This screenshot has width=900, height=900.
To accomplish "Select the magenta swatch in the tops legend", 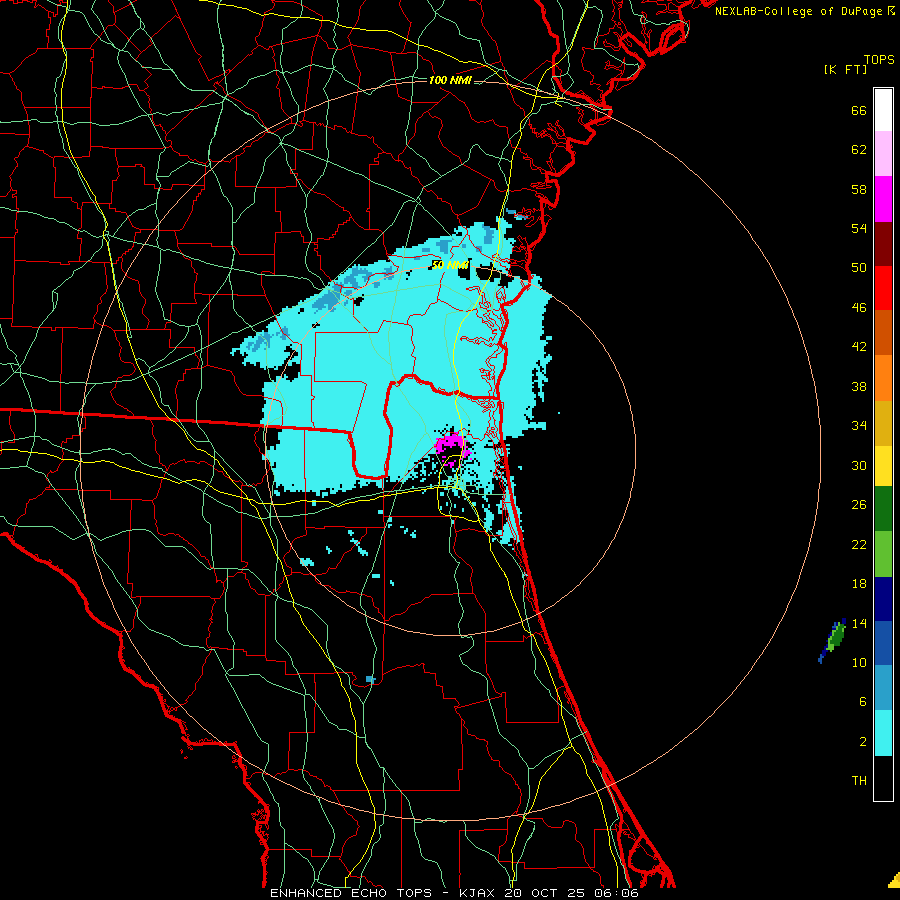I will tap(883, 199).
